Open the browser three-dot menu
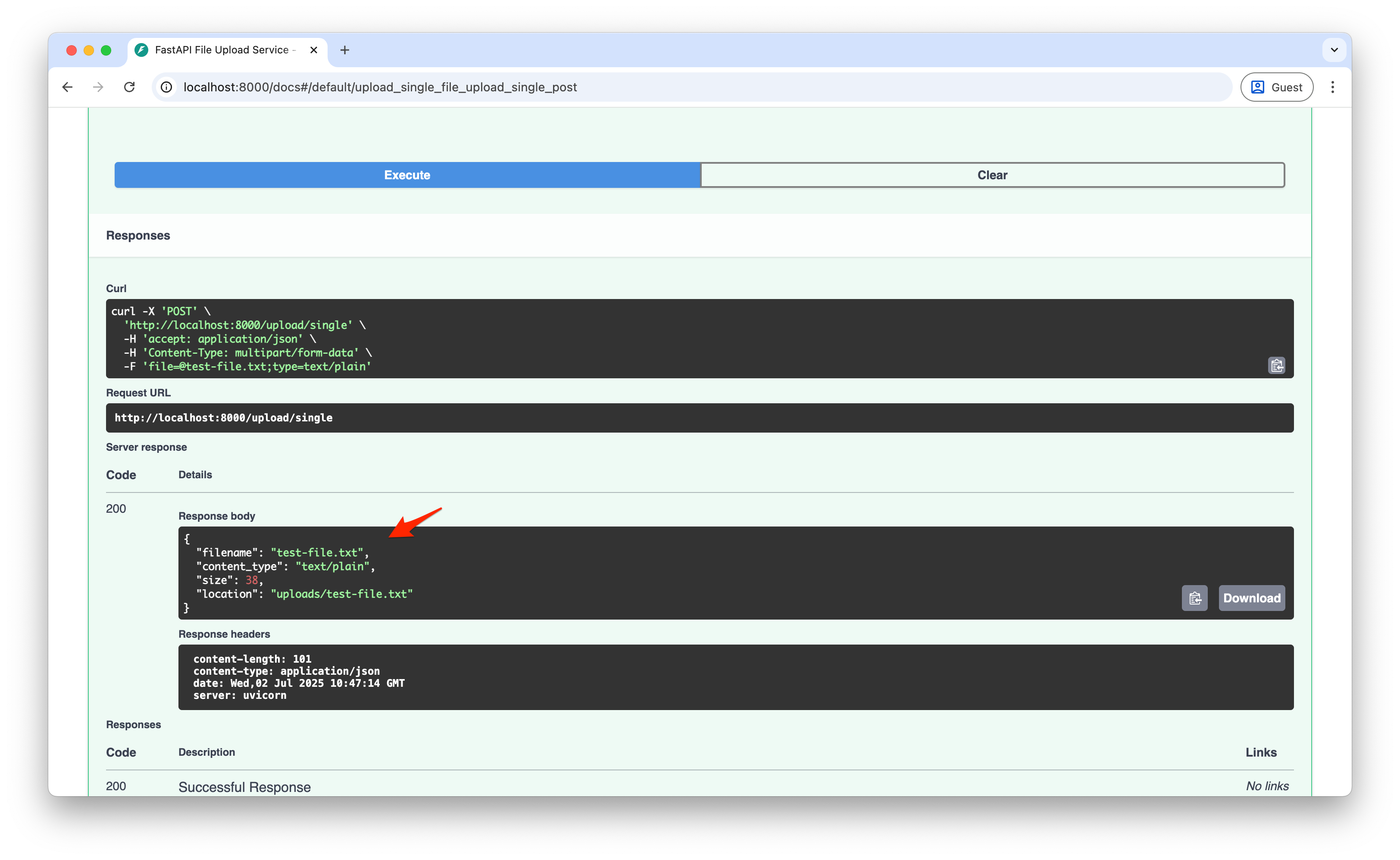 click(x=1333, y=87)
